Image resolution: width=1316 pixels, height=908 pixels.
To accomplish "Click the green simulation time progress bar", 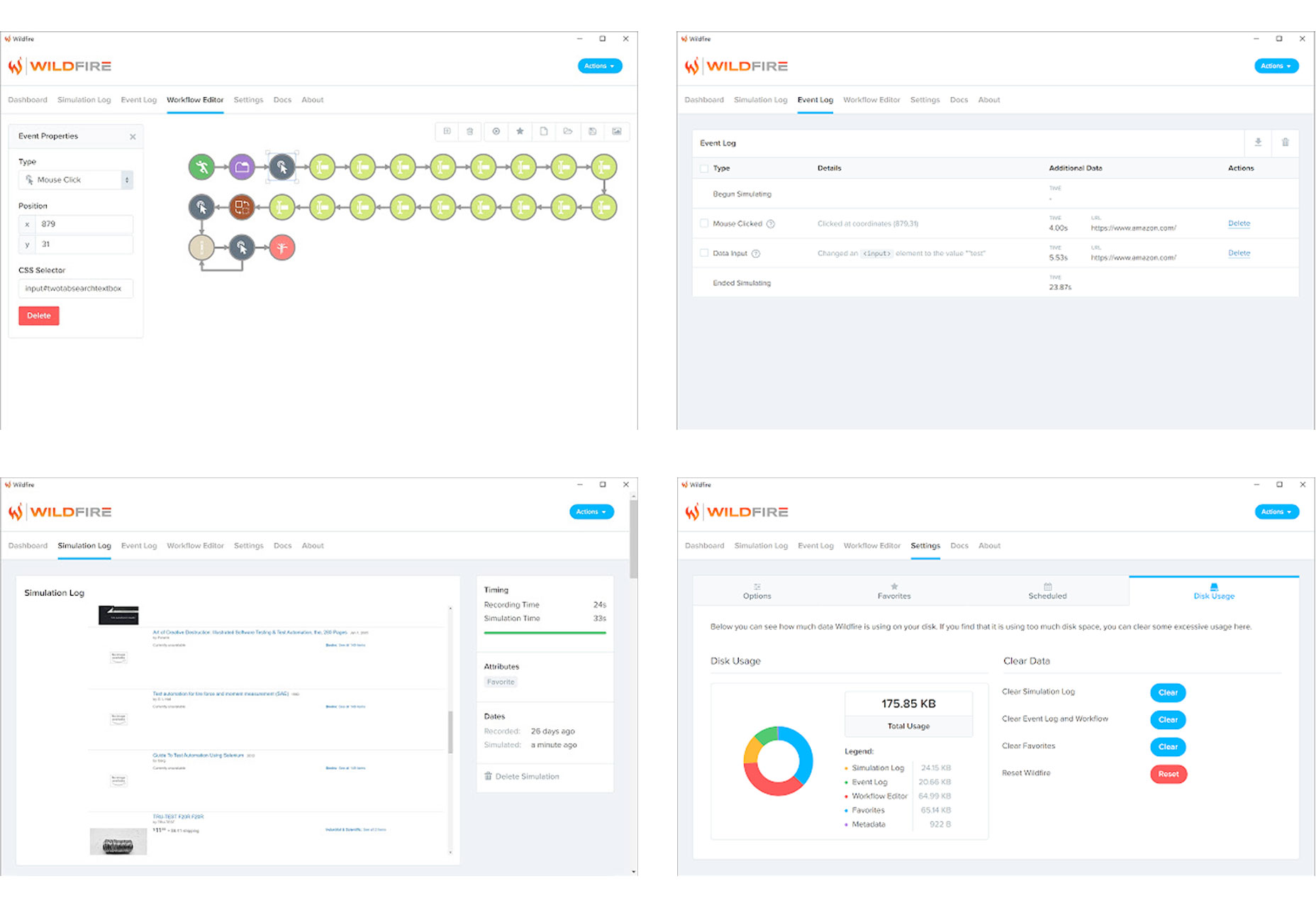I will coord(545,633).
